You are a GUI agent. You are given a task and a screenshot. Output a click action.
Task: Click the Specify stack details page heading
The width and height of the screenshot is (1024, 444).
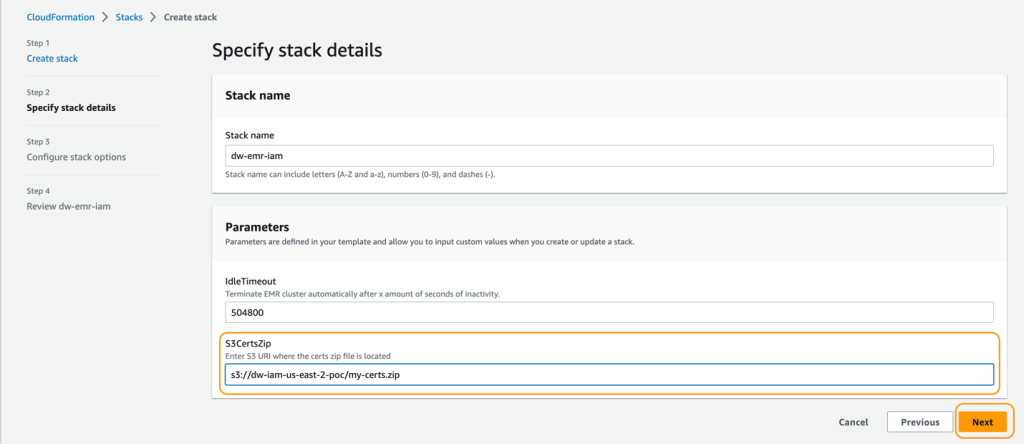click(297, 51)
